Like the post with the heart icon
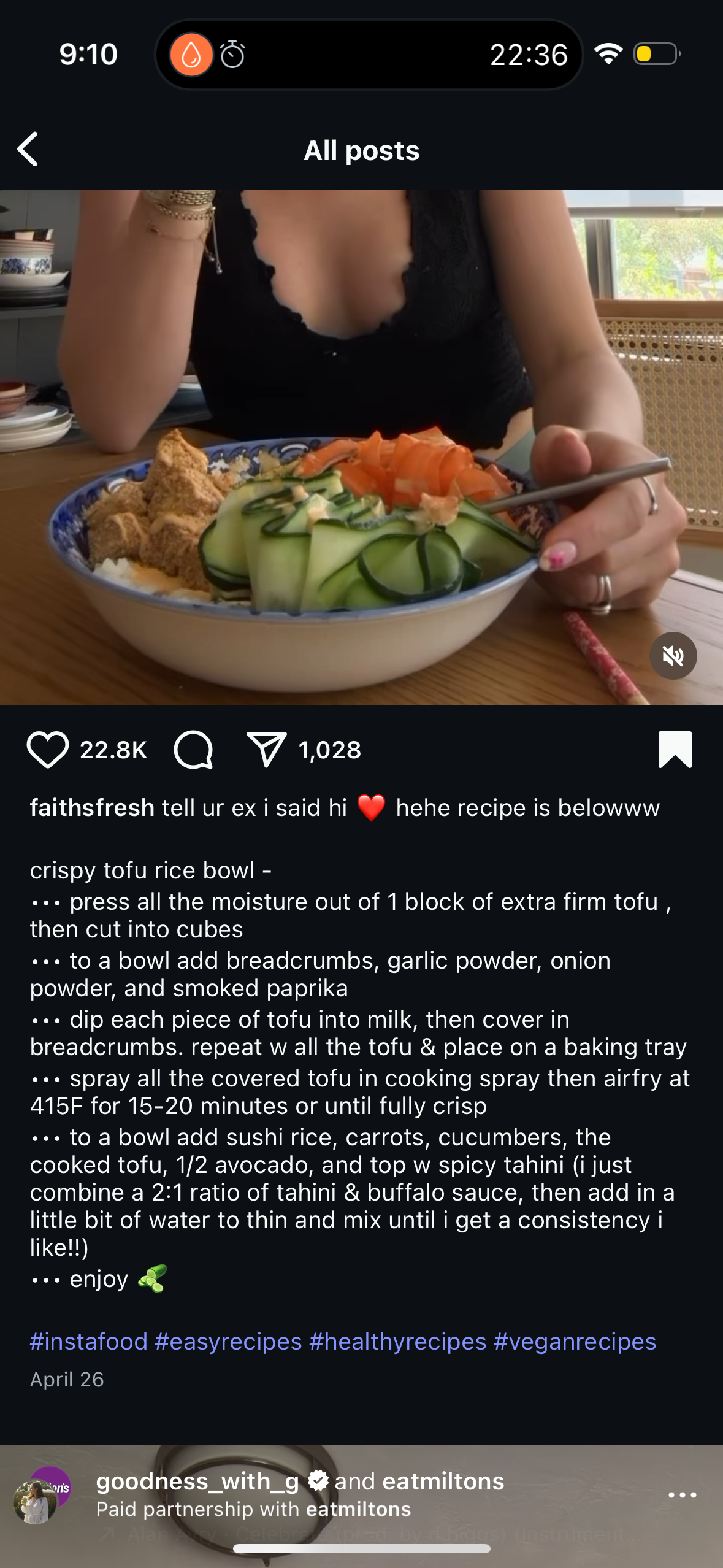The width and height of the screenshot is (723, 1568). (47, 750)
